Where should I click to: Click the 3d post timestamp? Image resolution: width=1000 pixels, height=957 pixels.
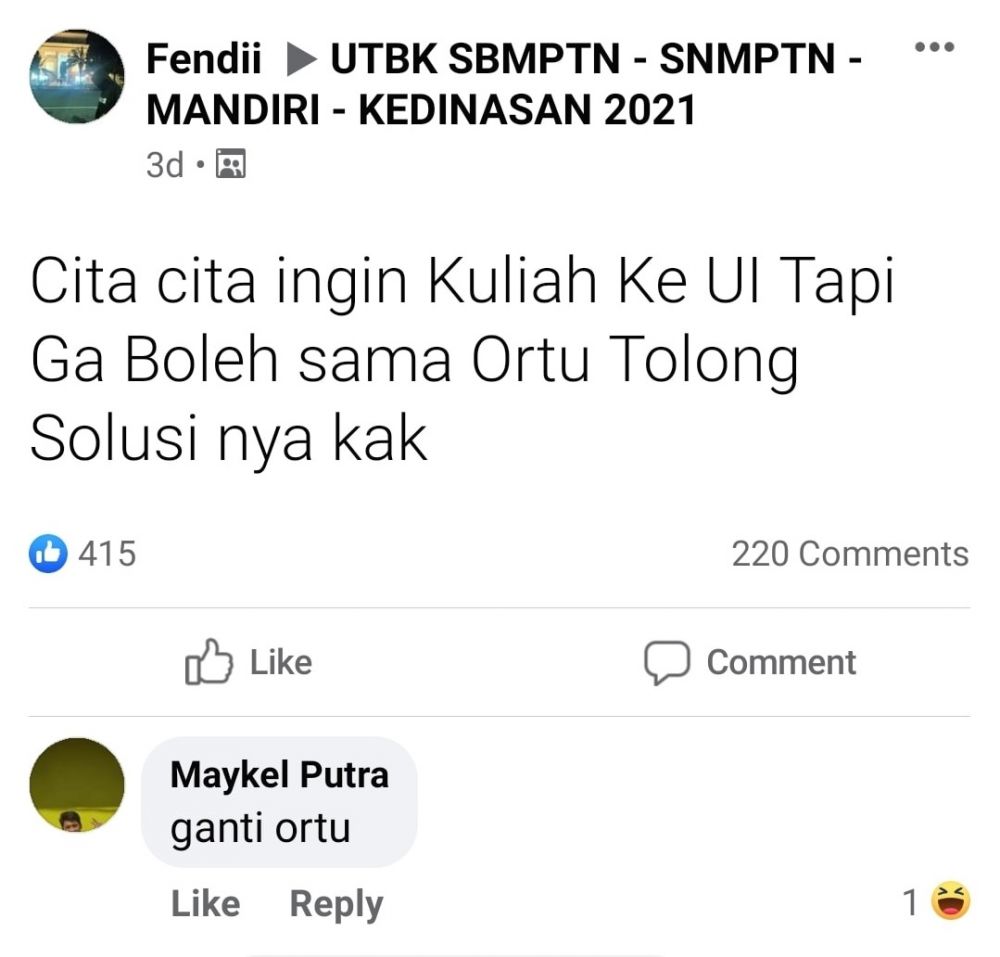(165, 164)
